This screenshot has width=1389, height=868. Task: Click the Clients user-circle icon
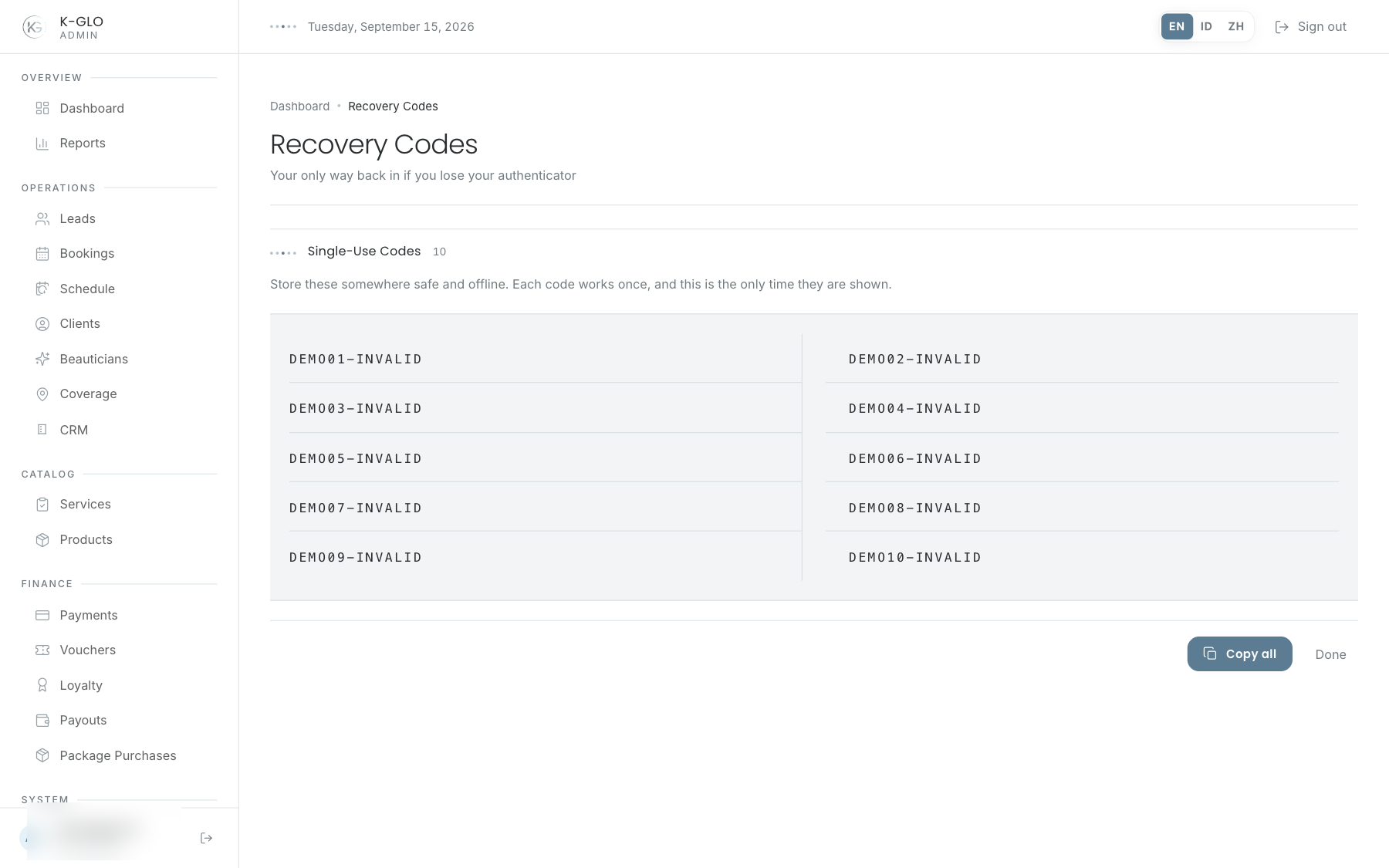42,324
